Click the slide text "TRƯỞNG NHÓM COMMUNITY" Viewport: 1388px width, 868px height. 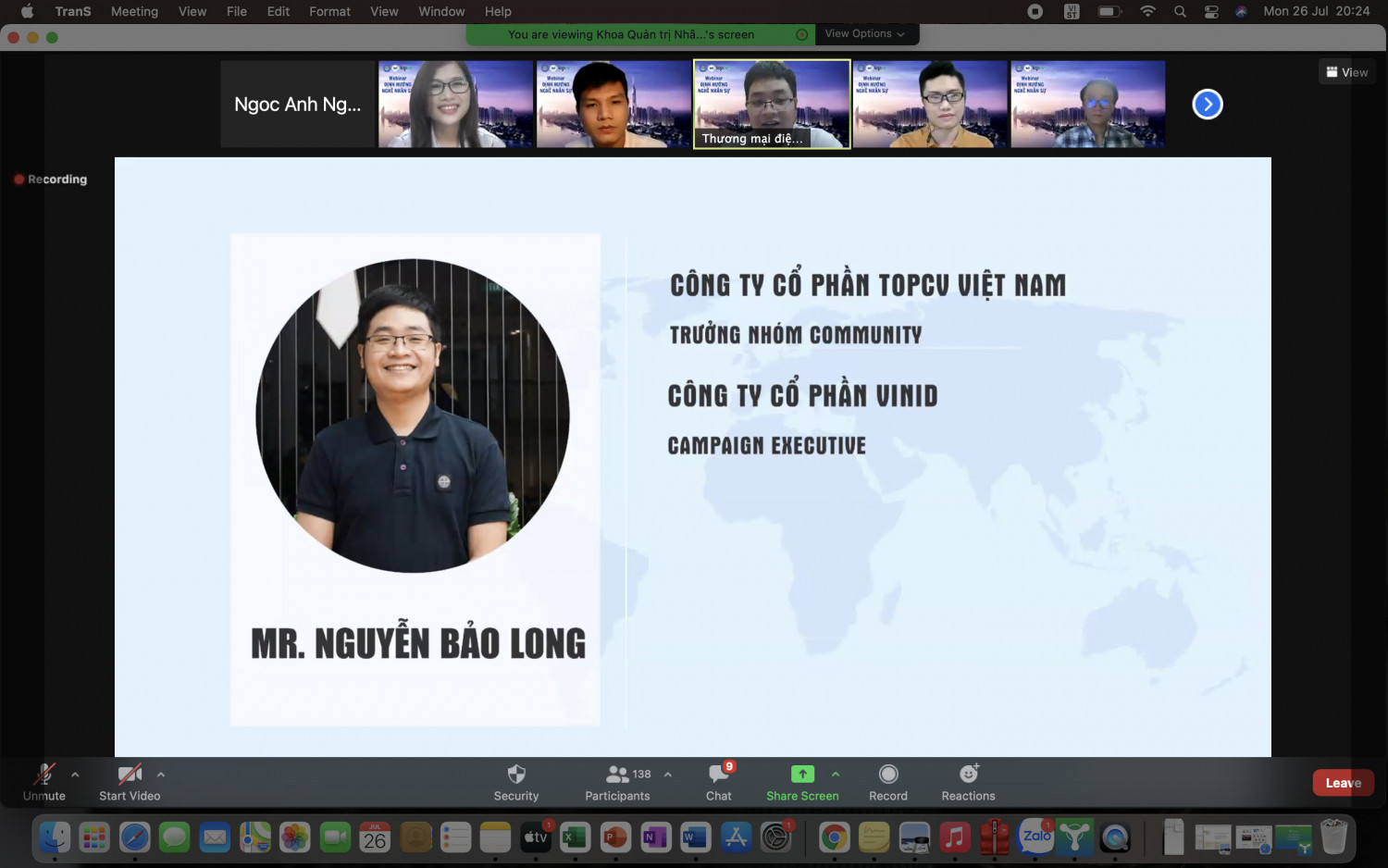pos(796,334)
